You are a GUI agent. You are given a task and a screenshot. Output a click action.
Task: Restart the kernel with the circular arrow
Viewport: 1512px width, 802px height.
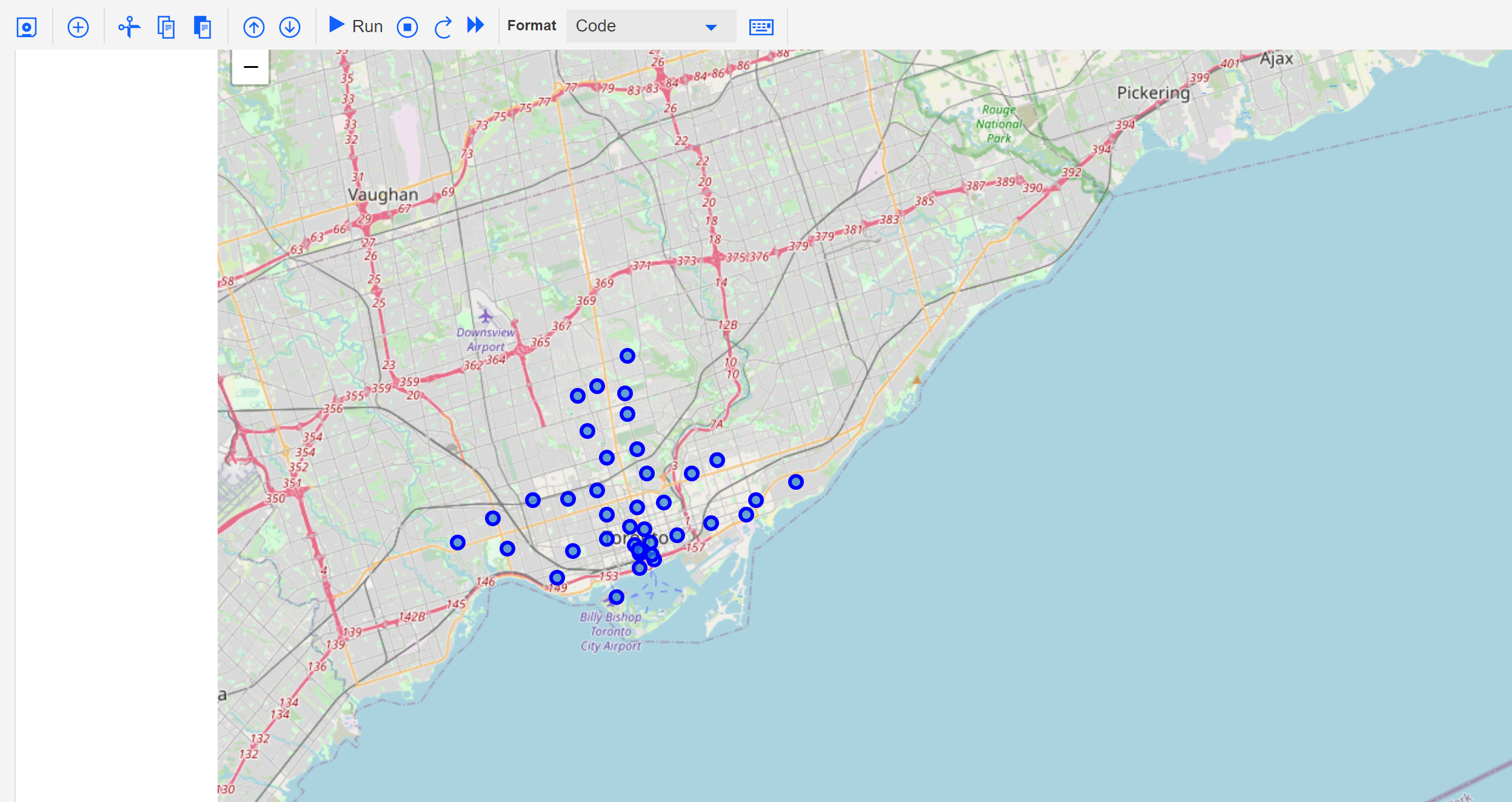(x=443, y=27)
